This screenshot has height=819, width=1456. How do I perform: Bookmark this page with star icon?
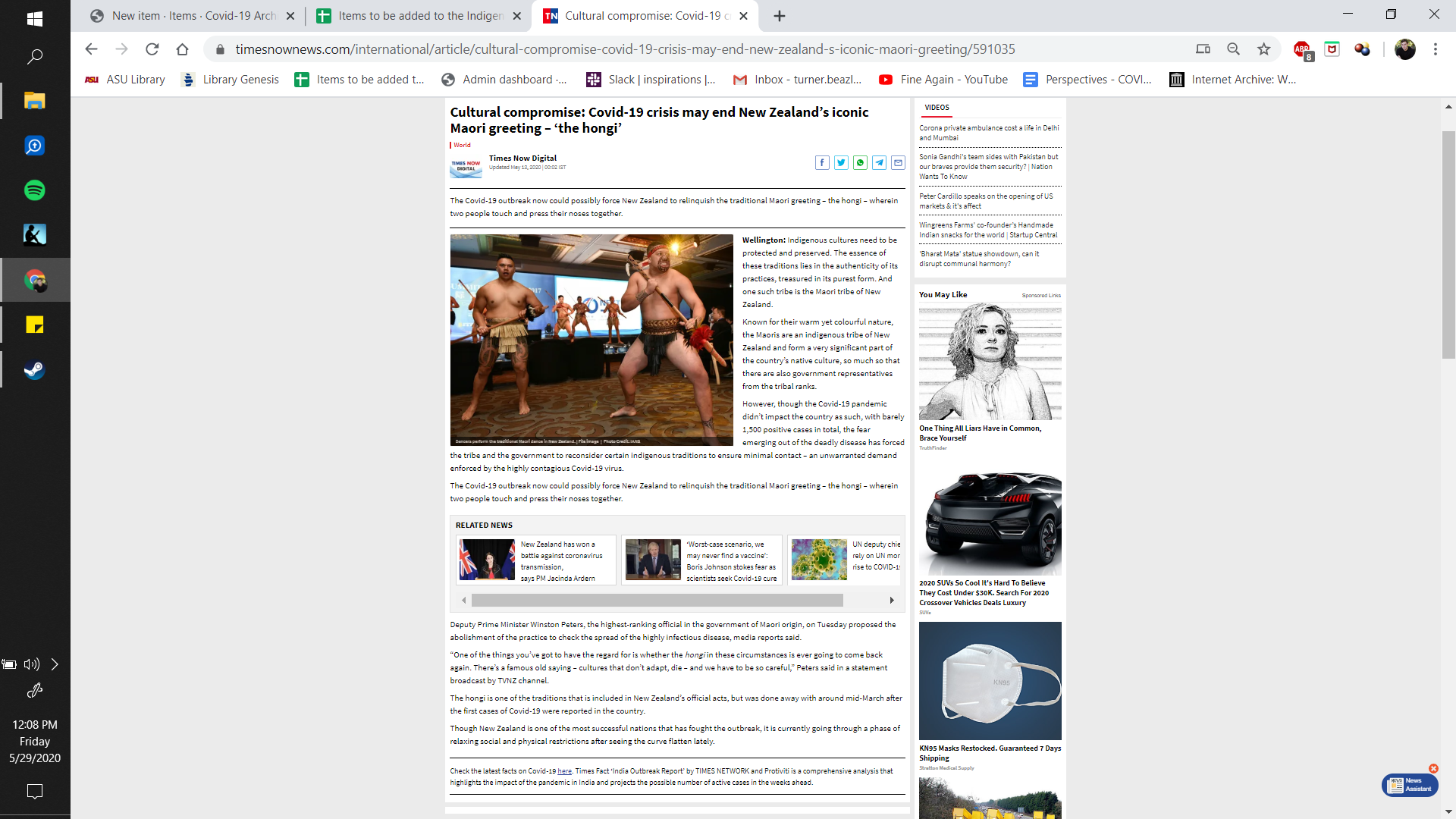click(1263, 49)
